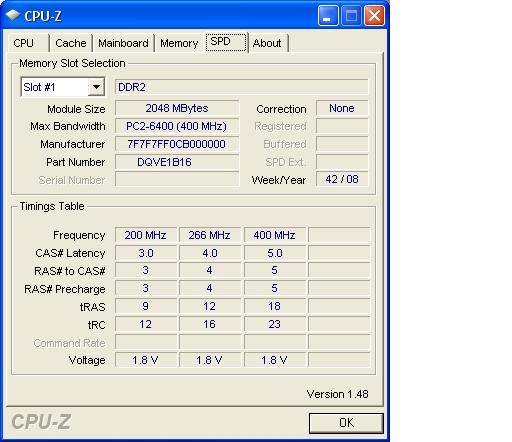Minimize the CPU-Z window
Viewport: 512px width, 442px height.
(328, 15)
